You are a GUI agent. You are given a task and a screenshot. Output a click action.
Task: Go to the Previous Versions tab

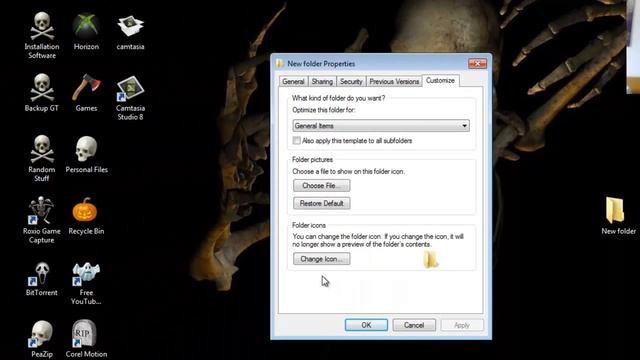pyautogui.click(x=394, y=82)
